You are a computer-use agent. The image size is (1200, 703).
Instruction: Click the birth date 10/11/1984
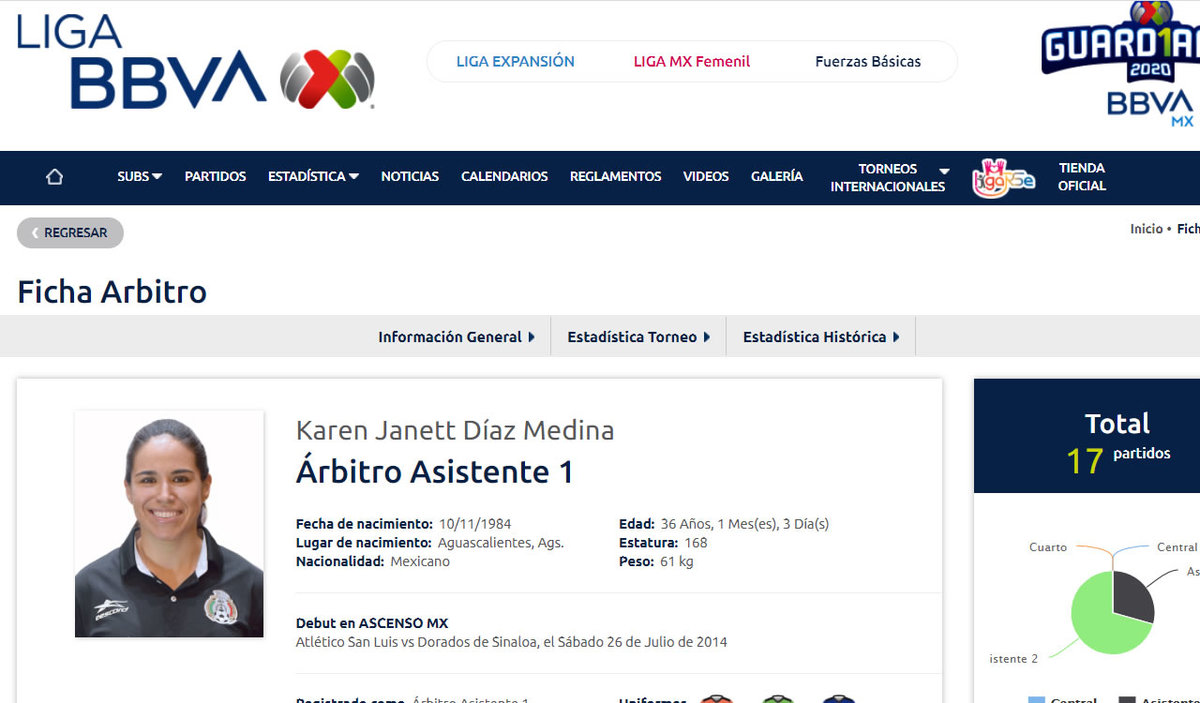pos(475,524)
